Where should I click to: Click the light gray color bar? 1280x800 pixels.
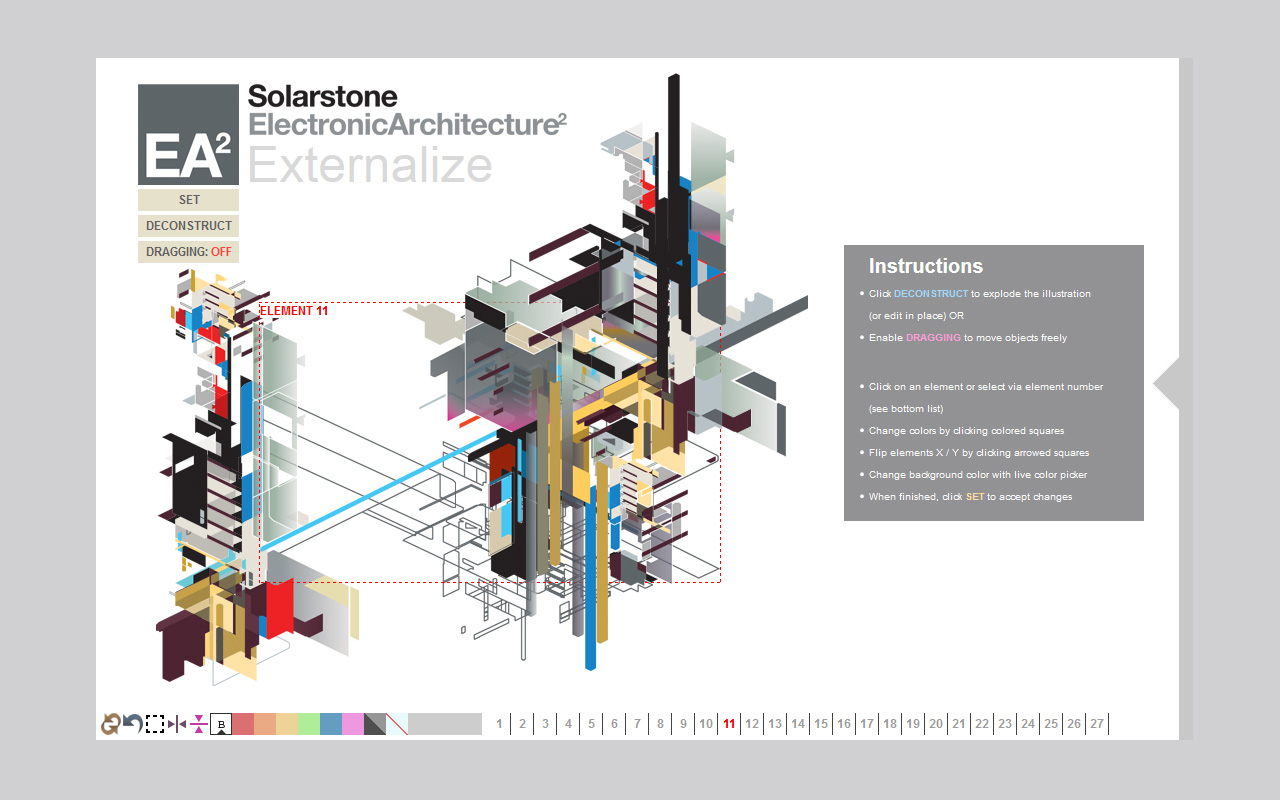pyautogui.click(x=445, y=724)
